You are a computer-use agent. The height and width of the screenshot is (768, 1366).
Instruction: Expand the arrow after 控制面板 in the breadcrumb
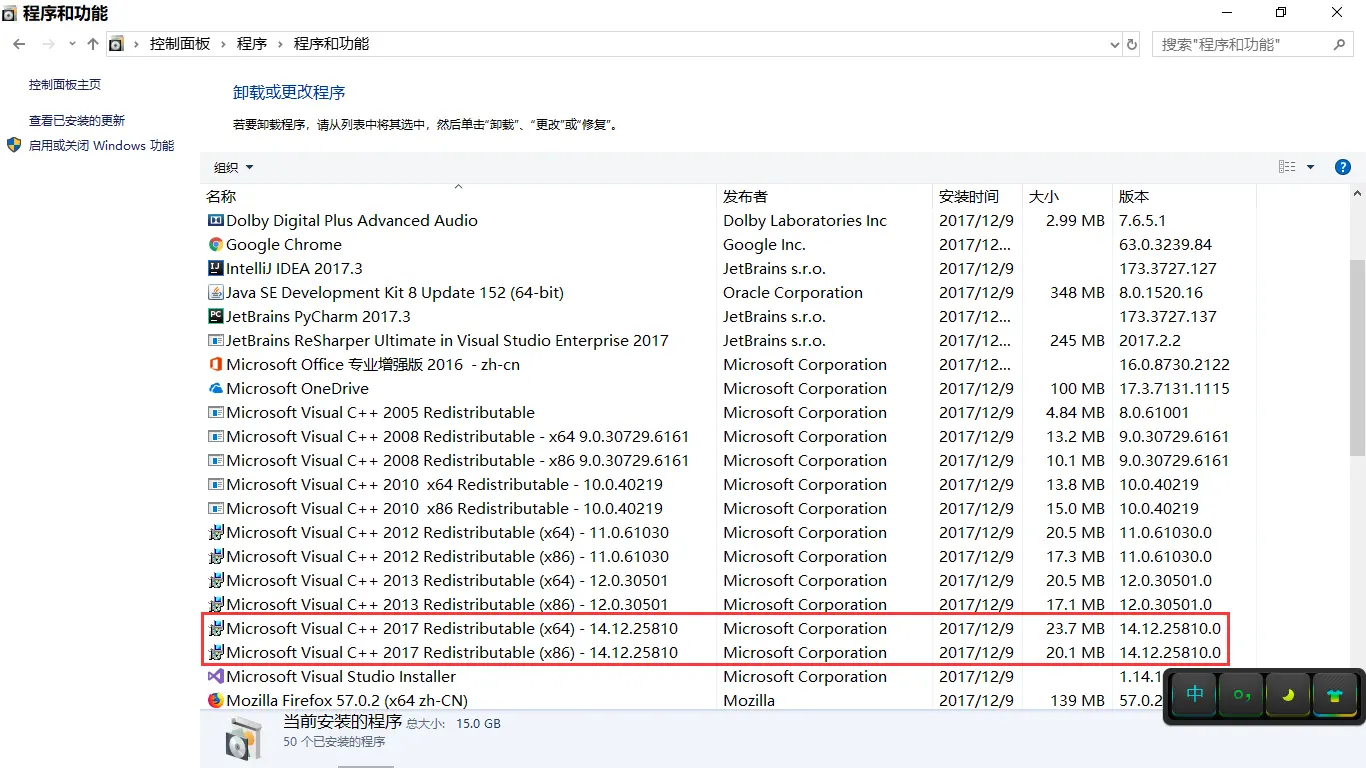223,44
